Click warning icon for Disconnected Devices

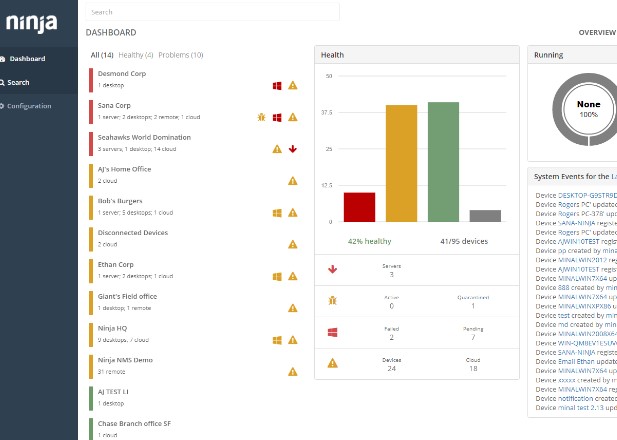292,245
